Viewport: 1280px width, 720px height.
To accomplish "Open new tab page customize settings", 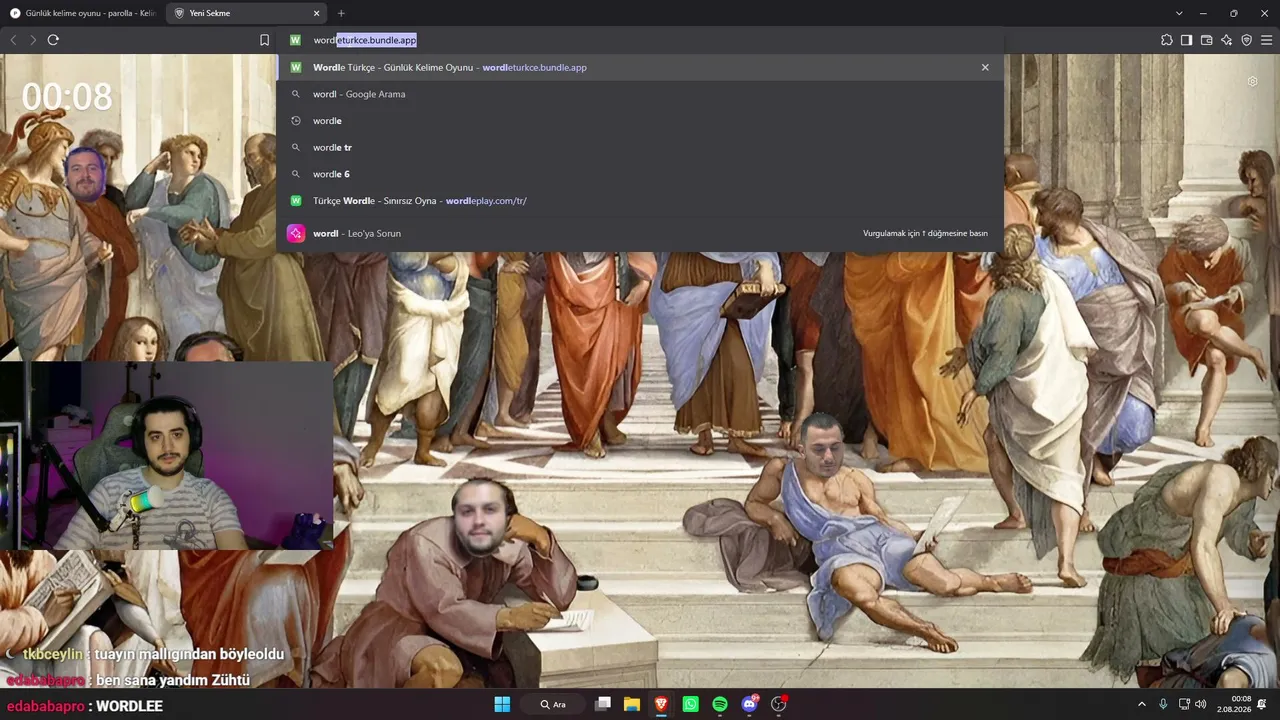I will pyautogui.click(x=1252, y=81).
